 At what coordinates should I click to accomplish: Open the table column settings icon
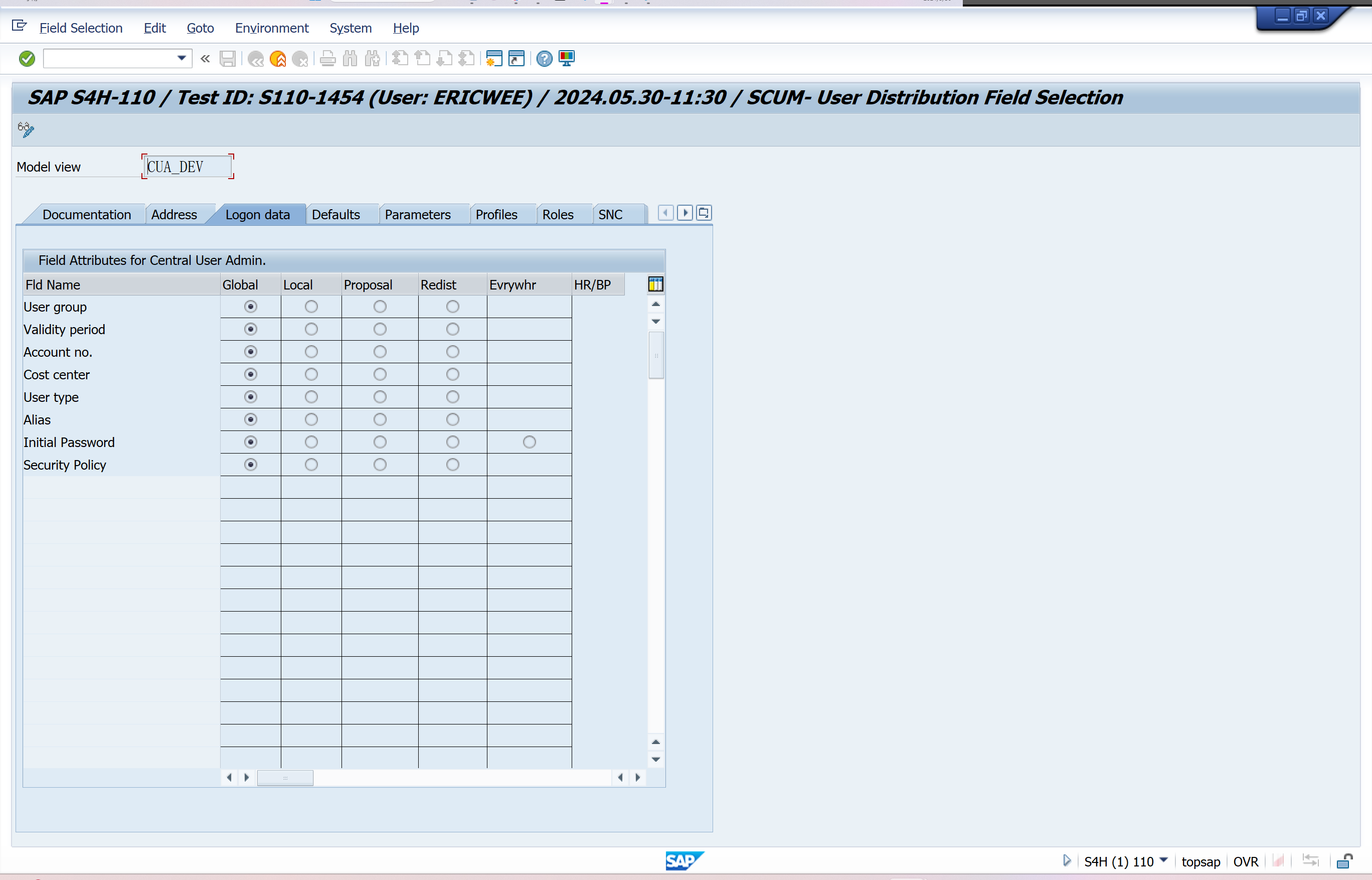tap(655, 284)
